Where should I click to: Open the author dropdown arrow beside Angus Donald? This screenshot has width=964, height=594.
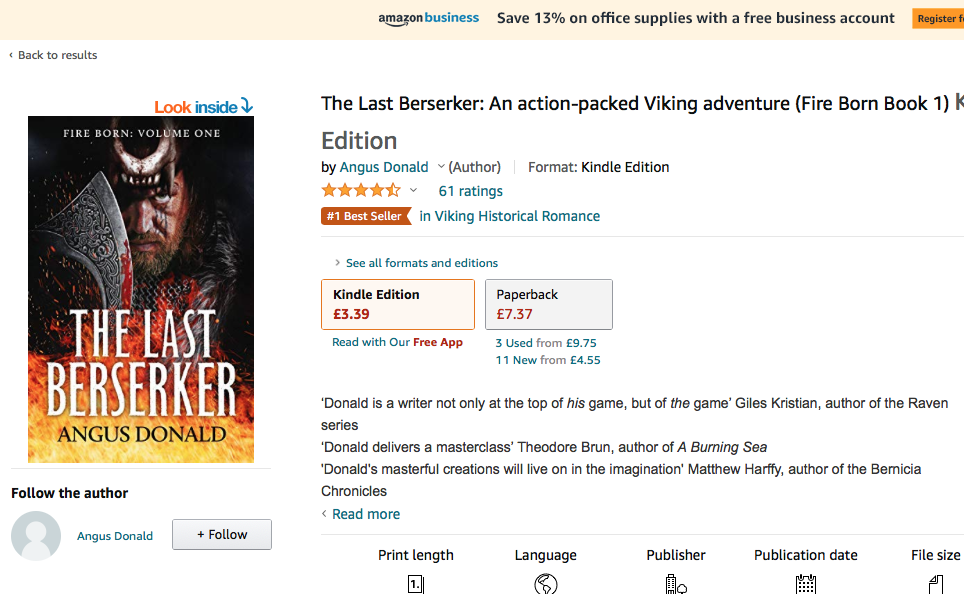point(441,167)
